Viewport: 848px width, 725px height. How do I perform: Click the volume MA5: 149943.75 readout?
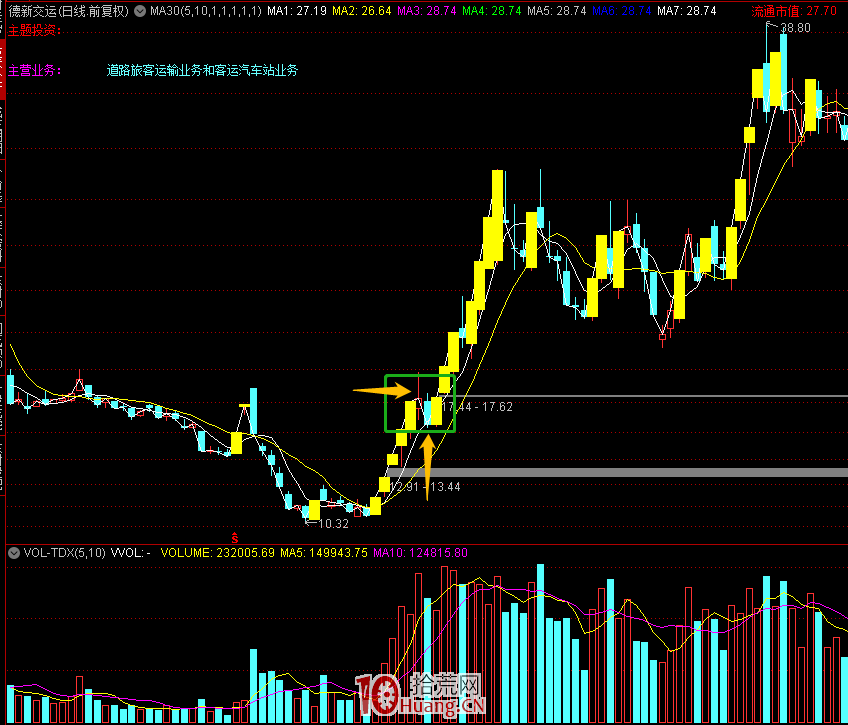coord(324,553)
